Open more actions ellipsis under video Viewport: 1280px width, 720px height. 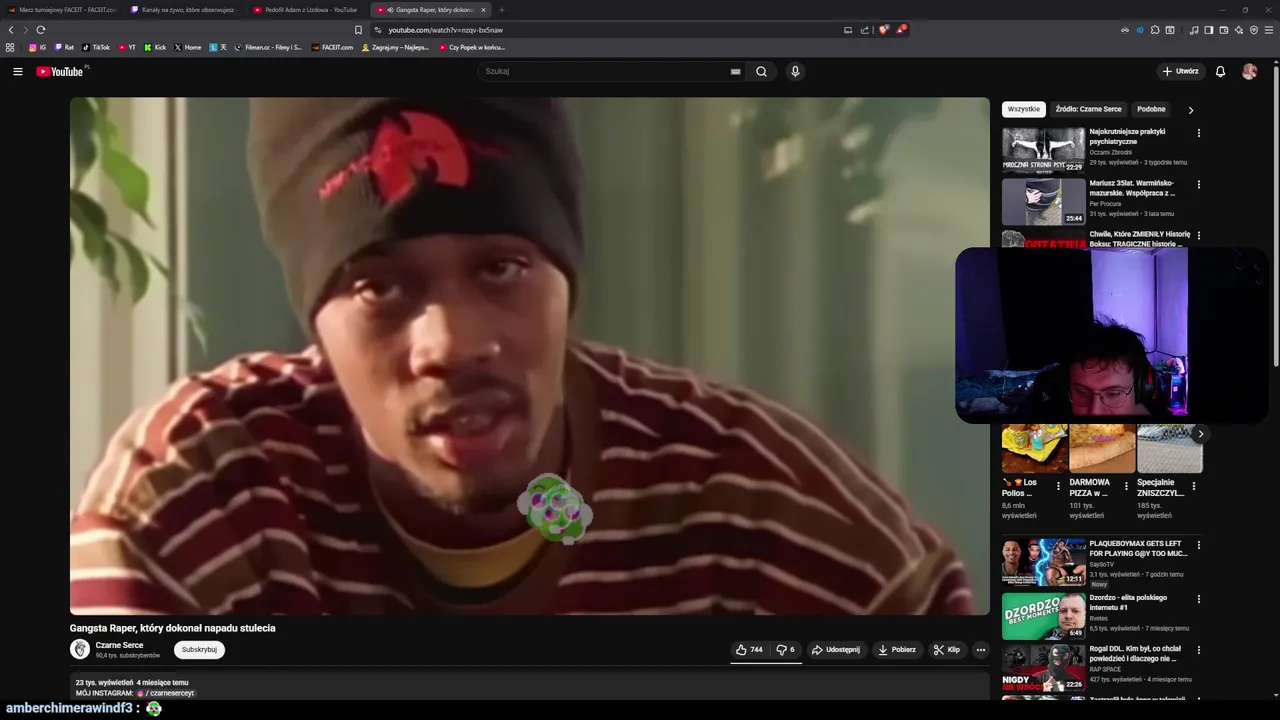(x=980, y=650)
